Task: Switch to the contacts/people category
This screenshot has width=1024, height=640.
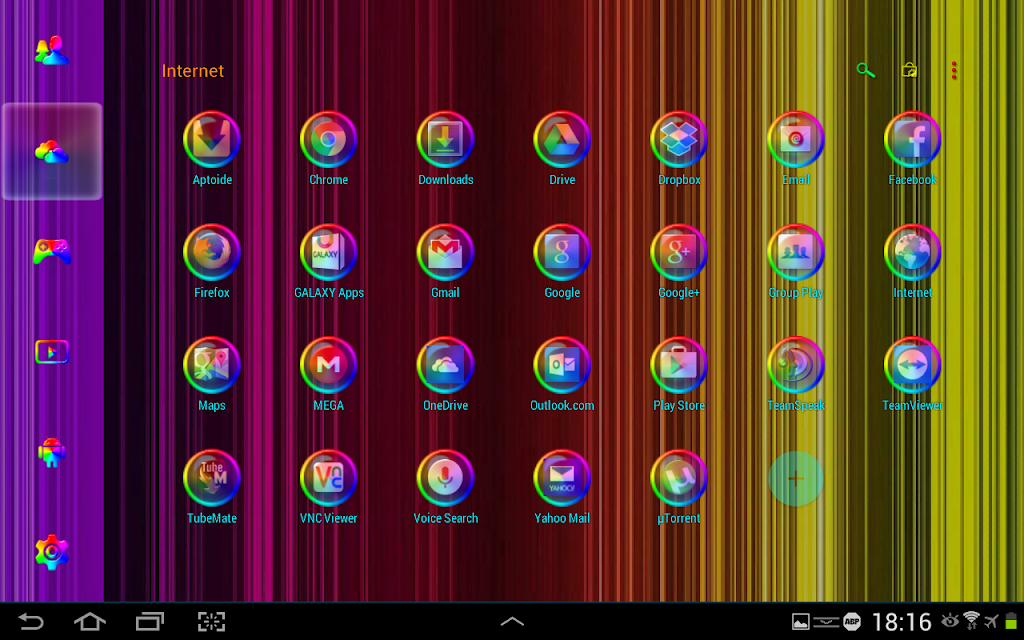Action: 52,50
